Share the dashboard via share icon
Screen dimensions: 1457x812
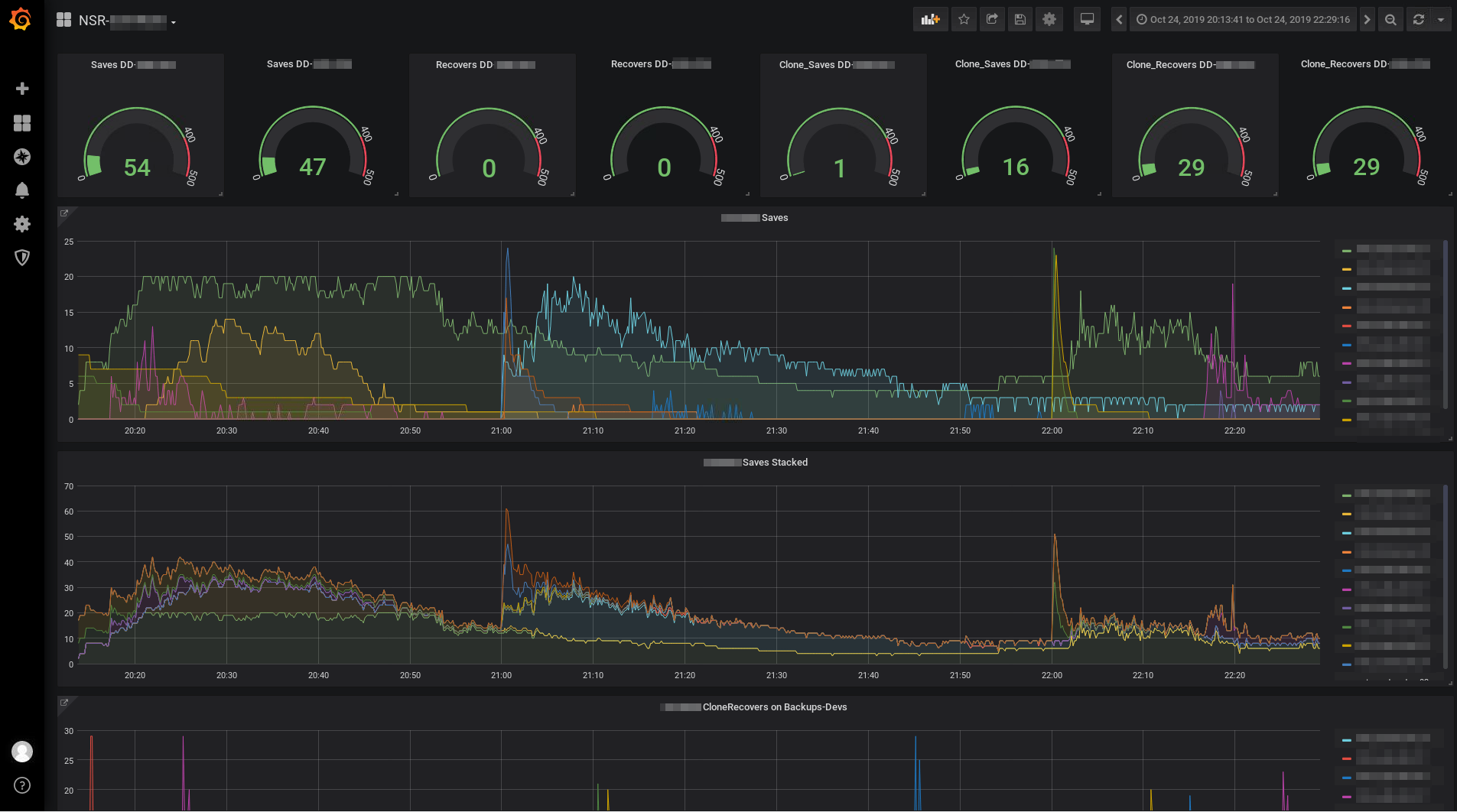(992, 20)
